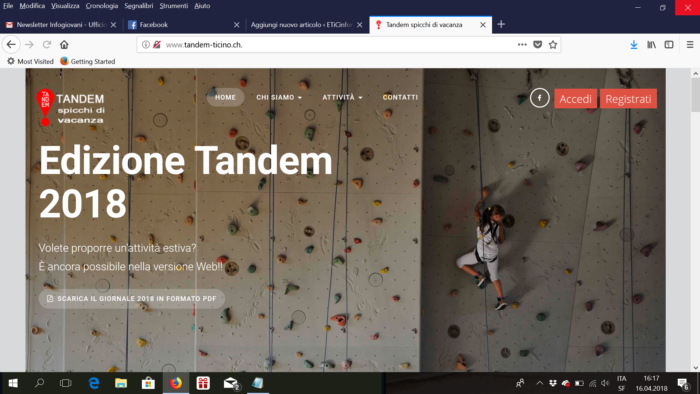Open a new browser tab
Screen dimensions: 700x394
(501, 25)
